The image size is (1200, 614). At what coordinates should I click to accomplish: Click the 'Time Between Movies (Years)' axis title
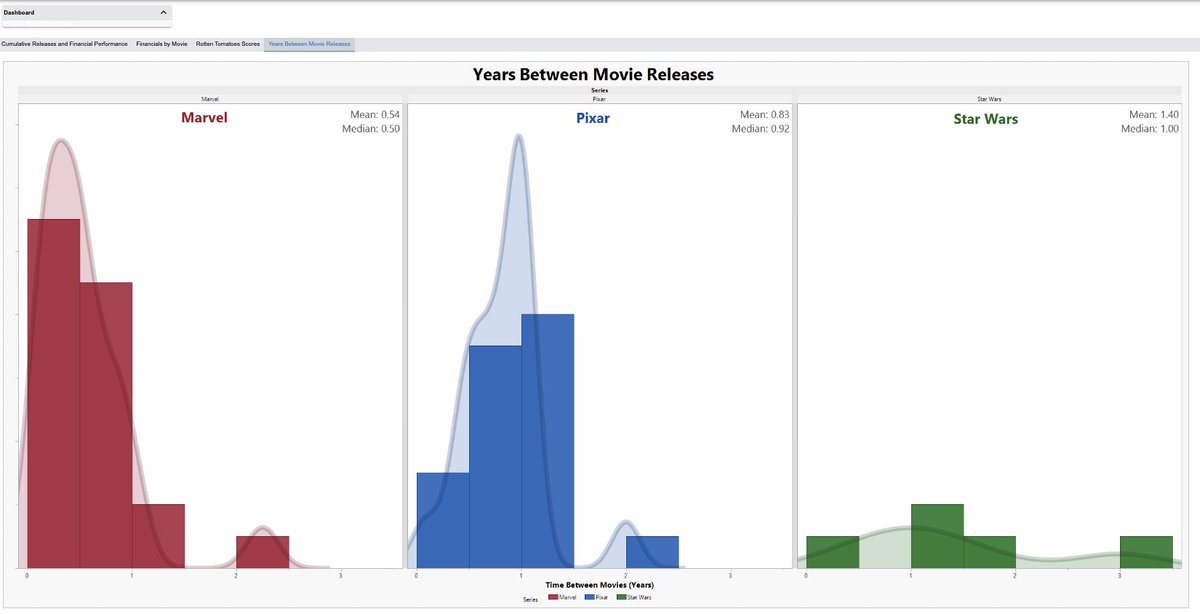(600, 584)
